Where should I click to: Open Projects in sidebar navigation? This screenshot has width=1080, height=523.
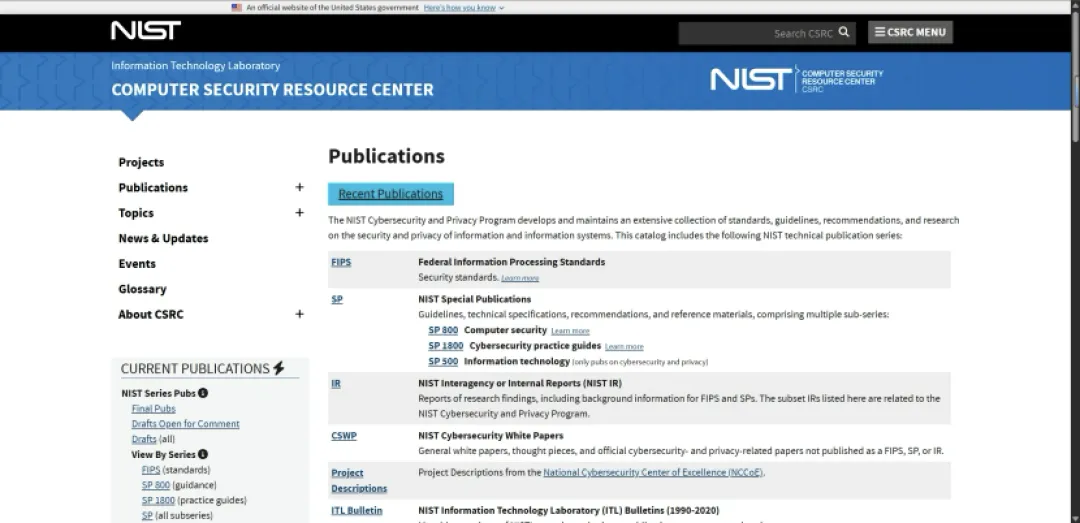141,162
